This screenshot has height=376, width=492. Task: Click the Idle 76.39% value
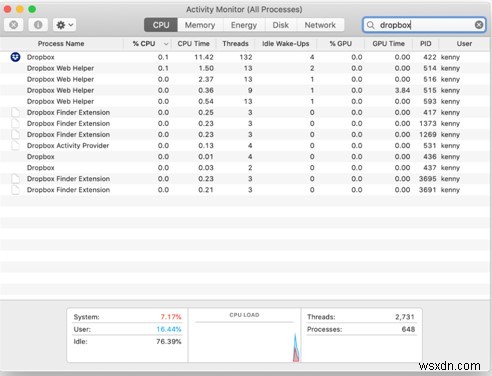point(169,342)
